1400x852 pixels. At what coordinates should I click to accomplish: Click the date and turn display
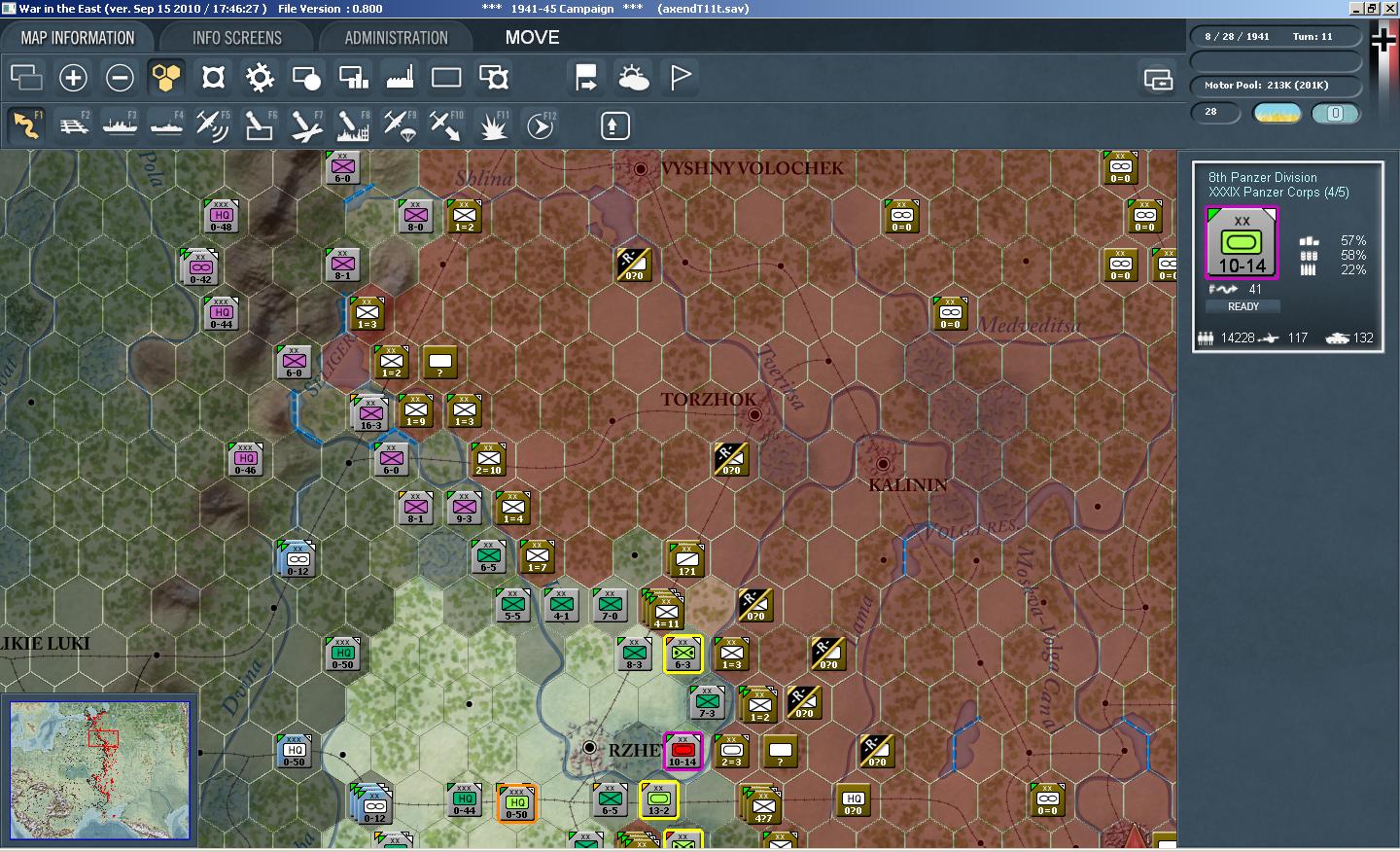(1276, 37)
